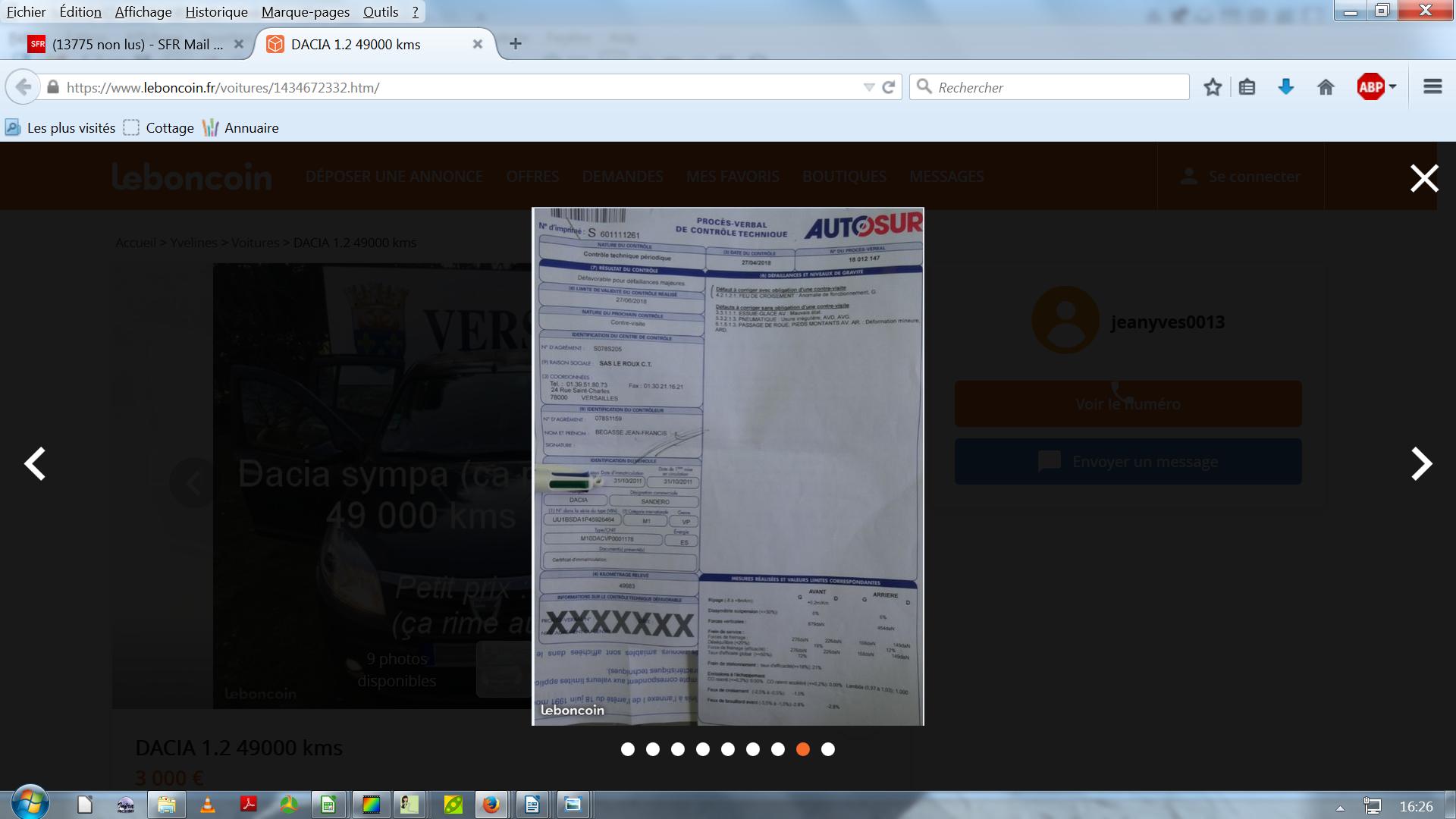The height and width of the screenshot is (819, 1456).
Task: Select the highlighted orange eighth photo dot
Action: click(802, 749)
